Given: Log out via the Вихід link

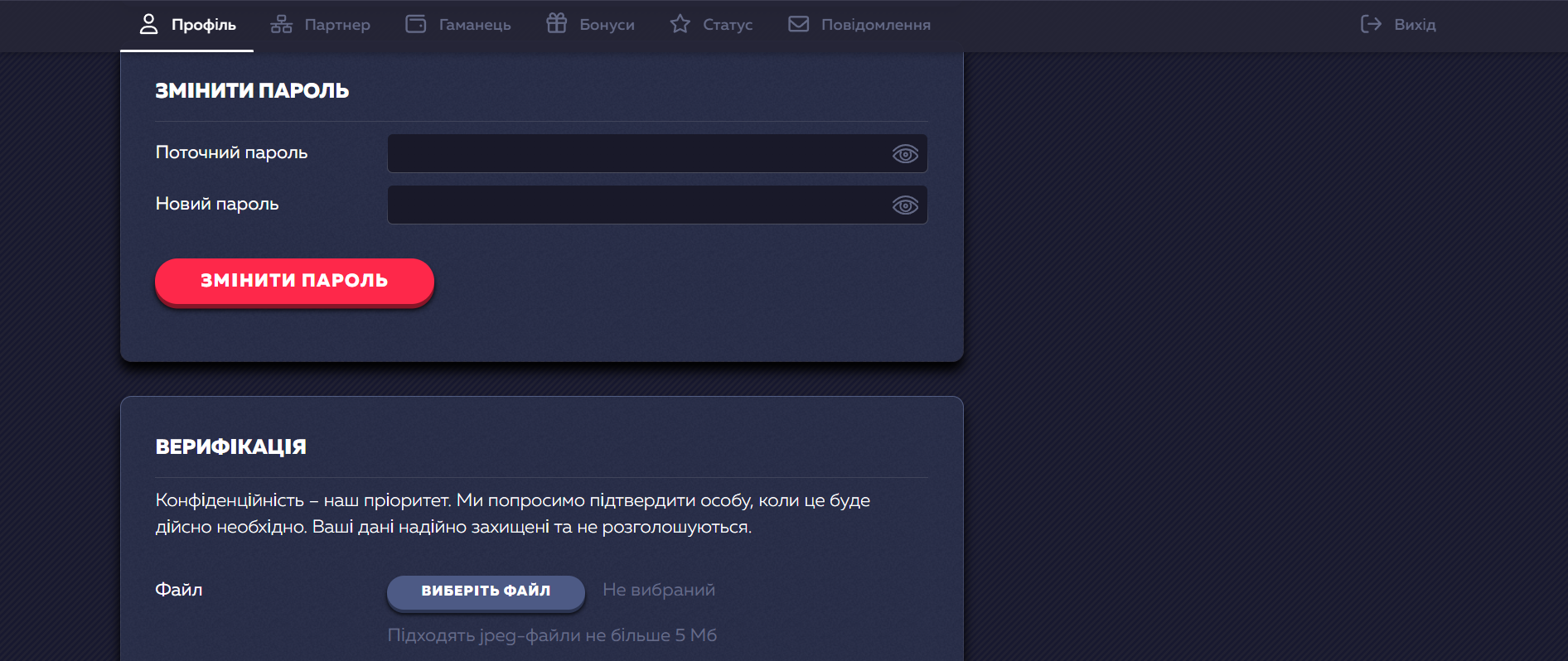Looking at the screenshot, I should (x=1399, y=25).
